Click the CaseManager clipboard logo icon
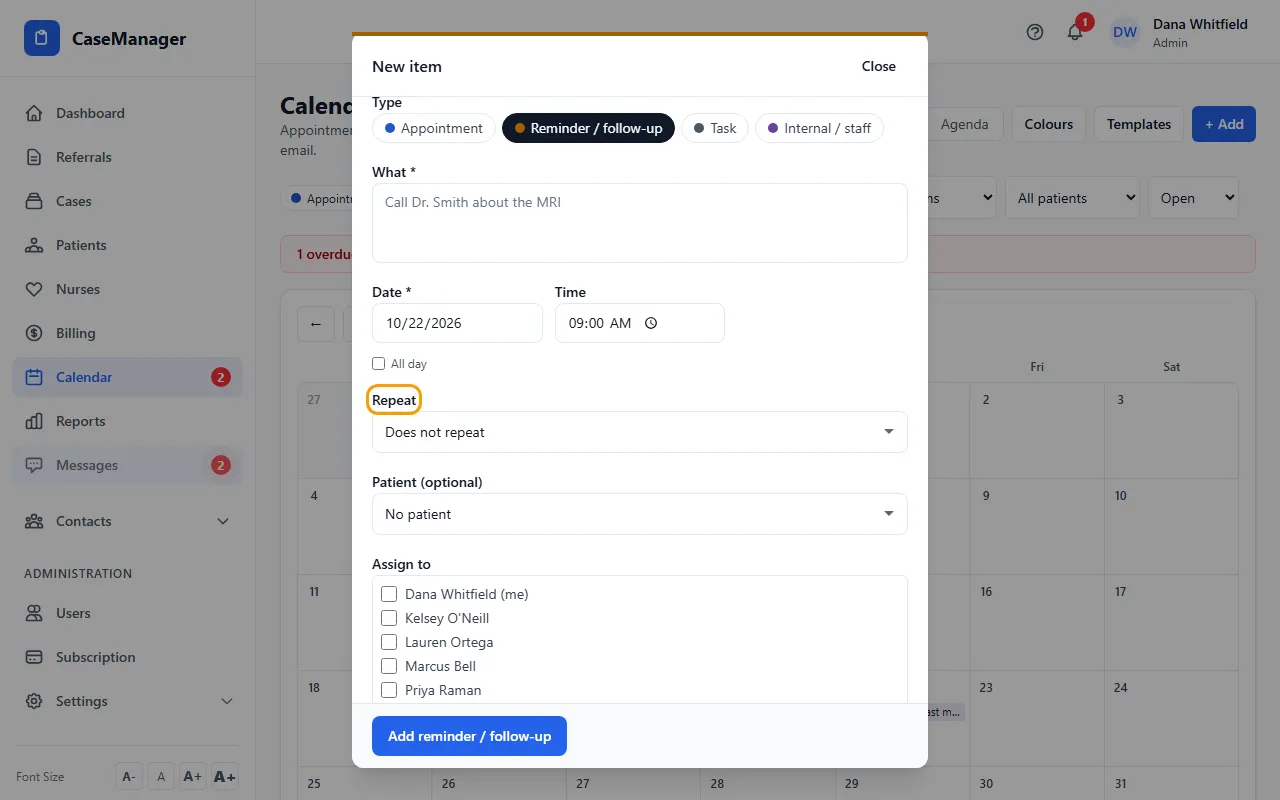Viewport: 1280px width, 800px height. pos(42,39)
